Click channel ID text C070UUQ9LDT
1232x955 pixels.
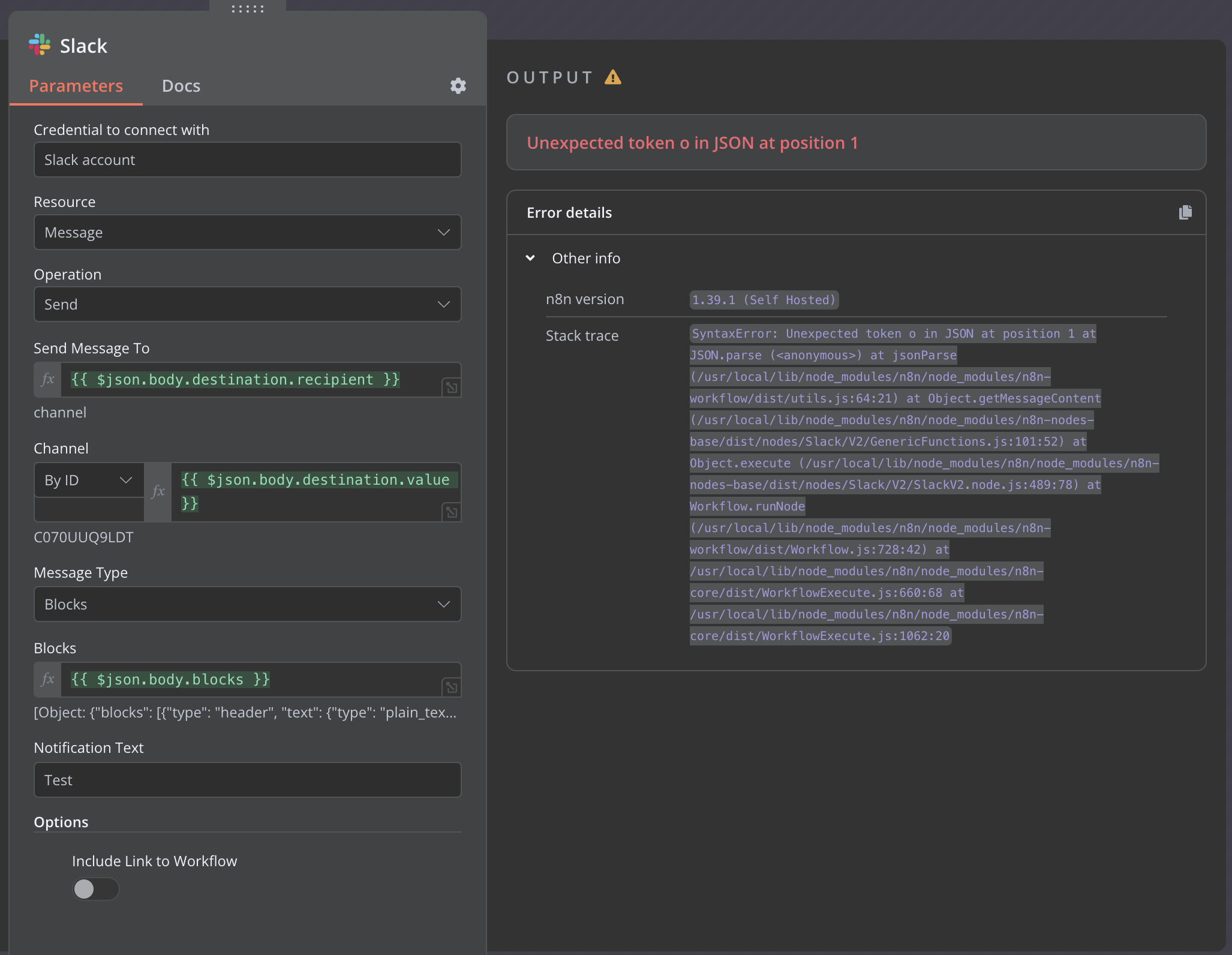coord(83,537)
